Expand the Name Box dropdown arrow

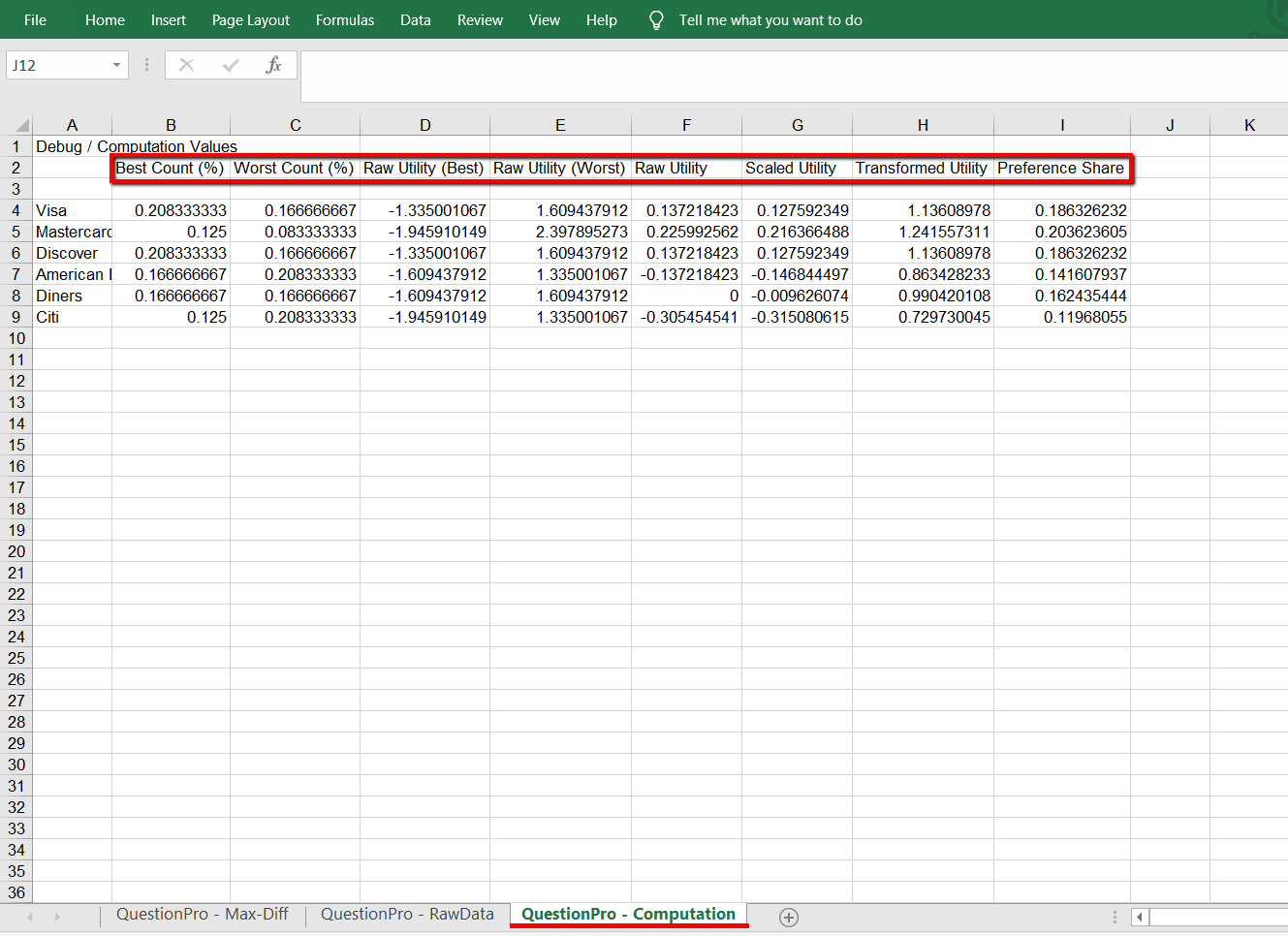116,65
